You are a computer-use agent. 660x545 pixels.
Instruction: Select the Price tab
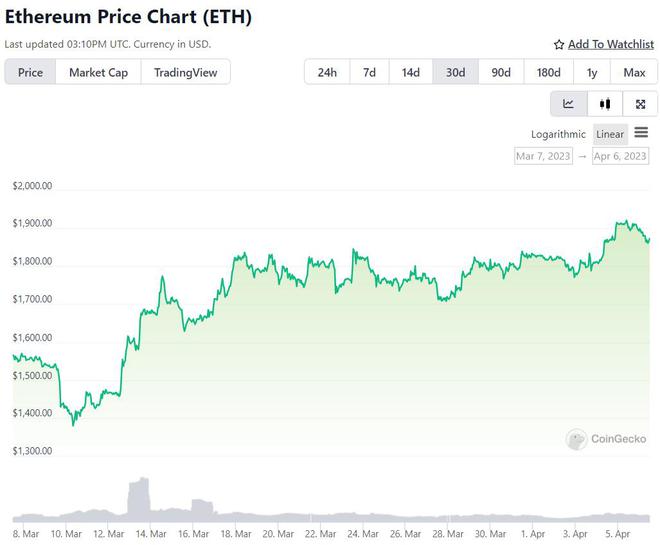tap(30, 72)
